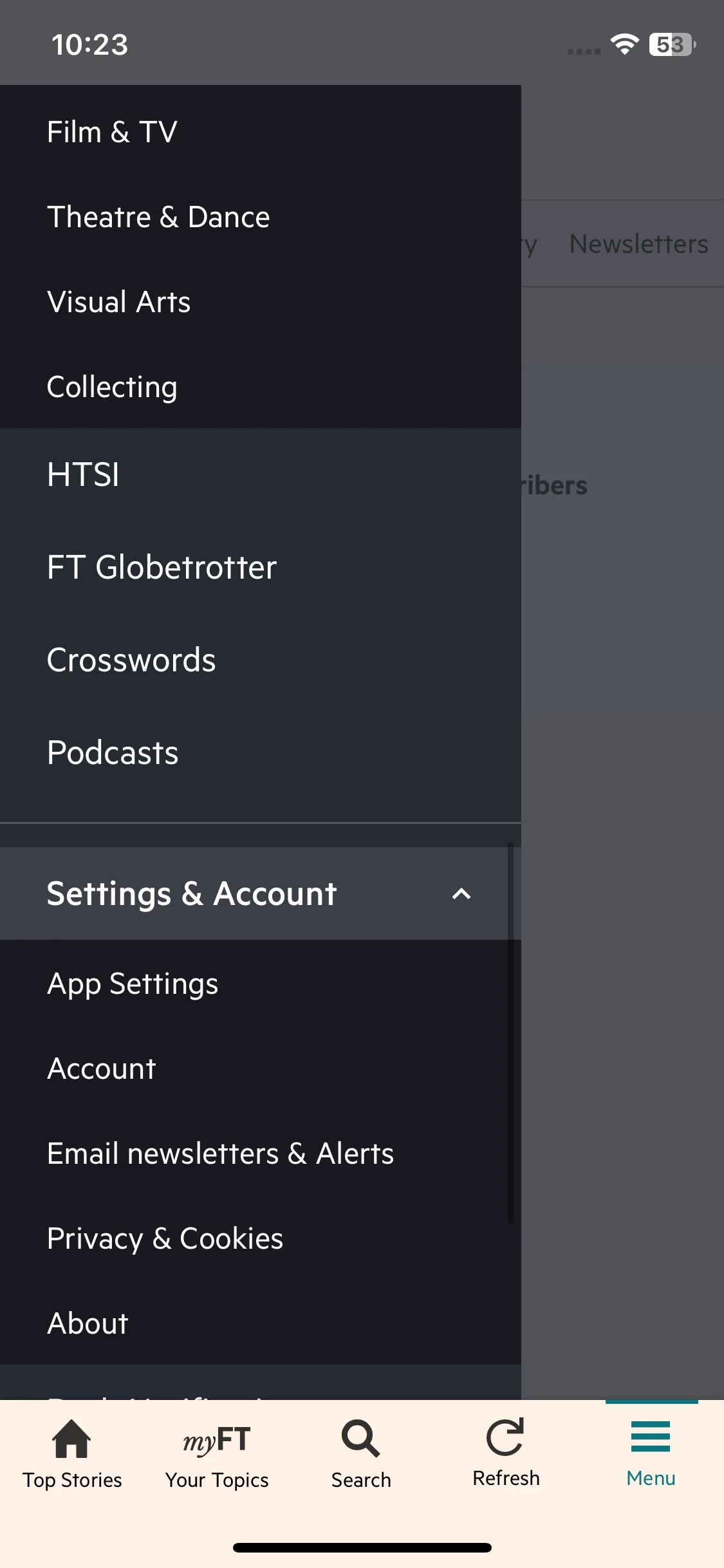
Task: Open the Account page
Action: tap(260, 1069)
